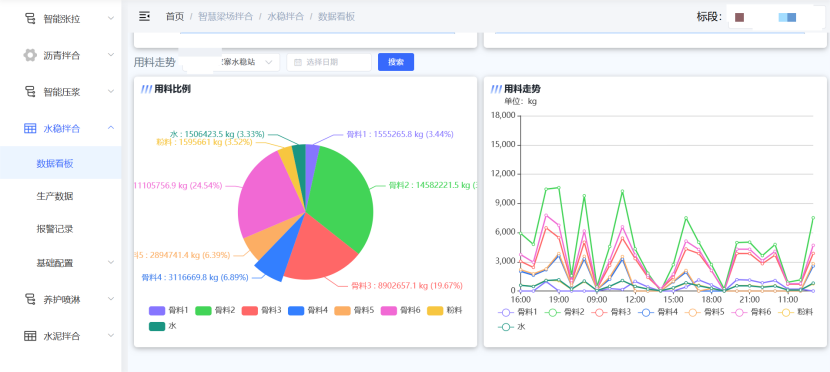
Task: Click the 养护喷淋 sidebar icon
Action: (30, 300)
